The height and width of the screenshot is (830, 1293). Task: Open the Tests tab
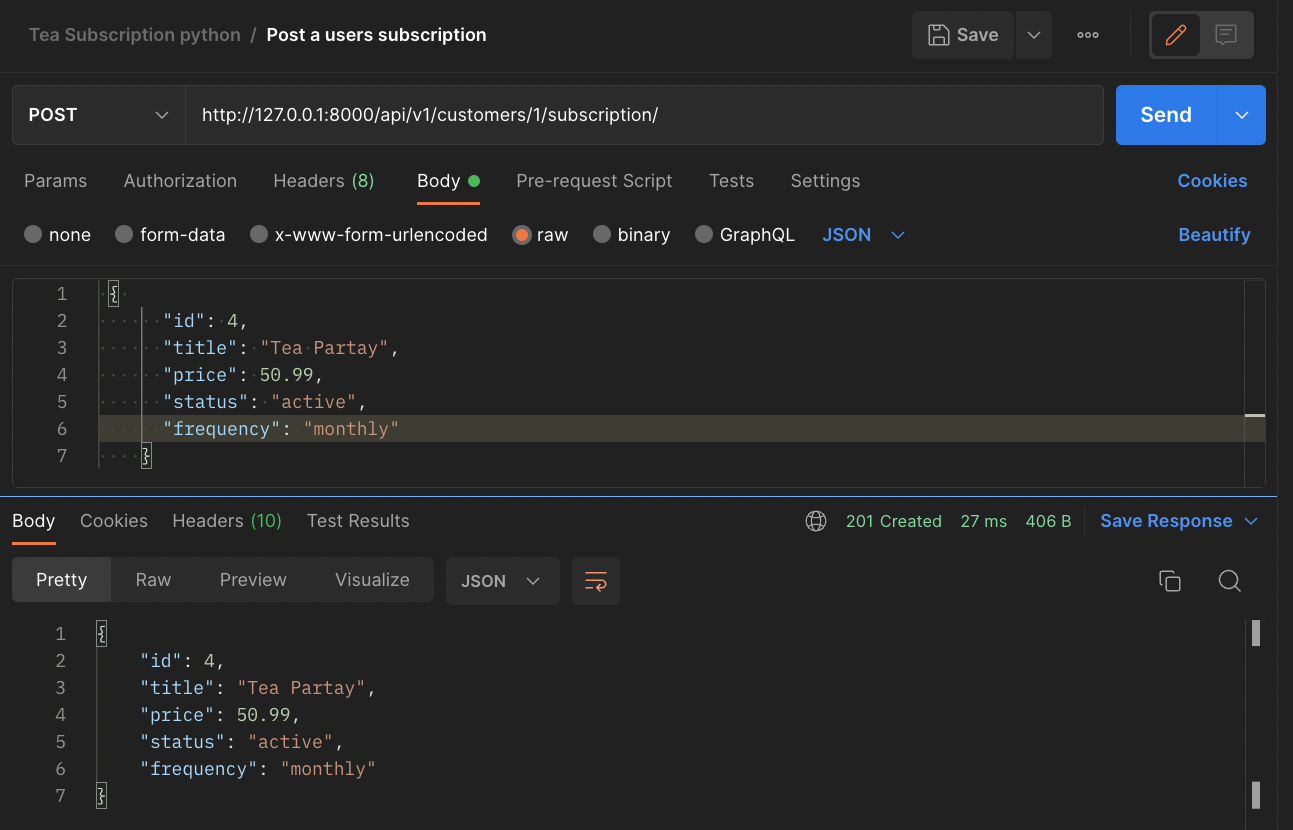(x=731, y=181)
